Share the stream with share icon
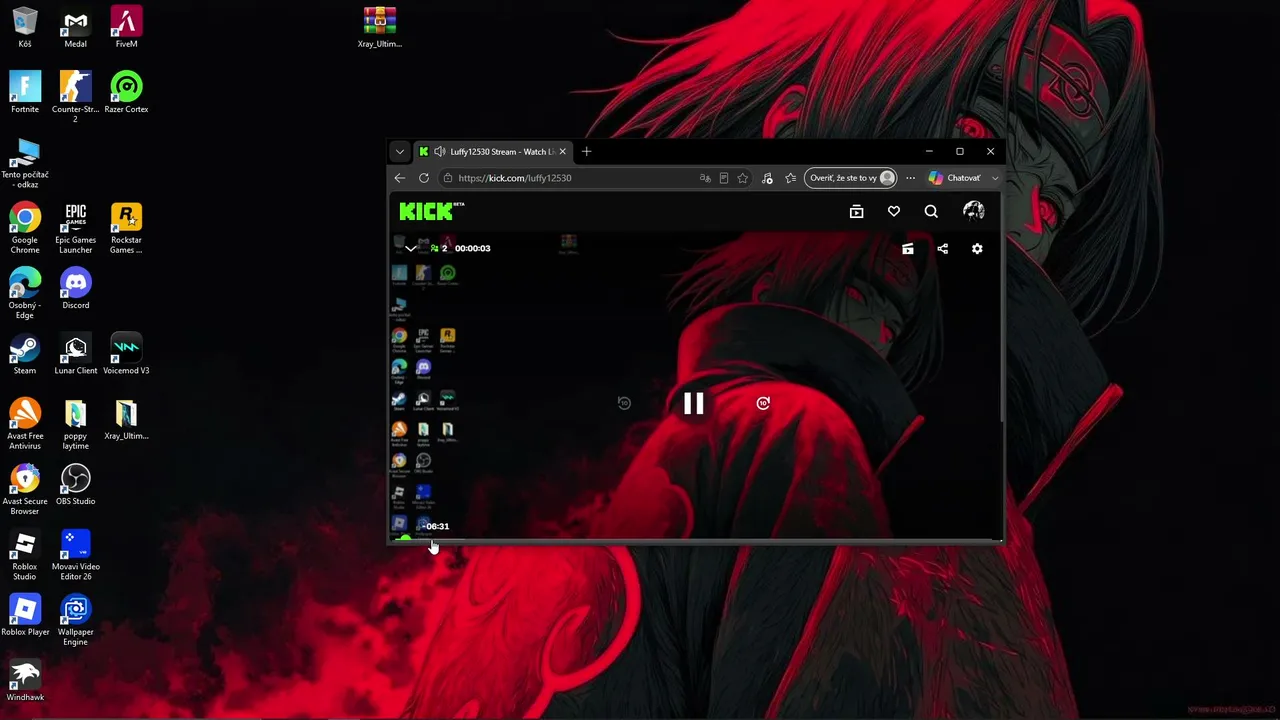 tap(942, 248)
